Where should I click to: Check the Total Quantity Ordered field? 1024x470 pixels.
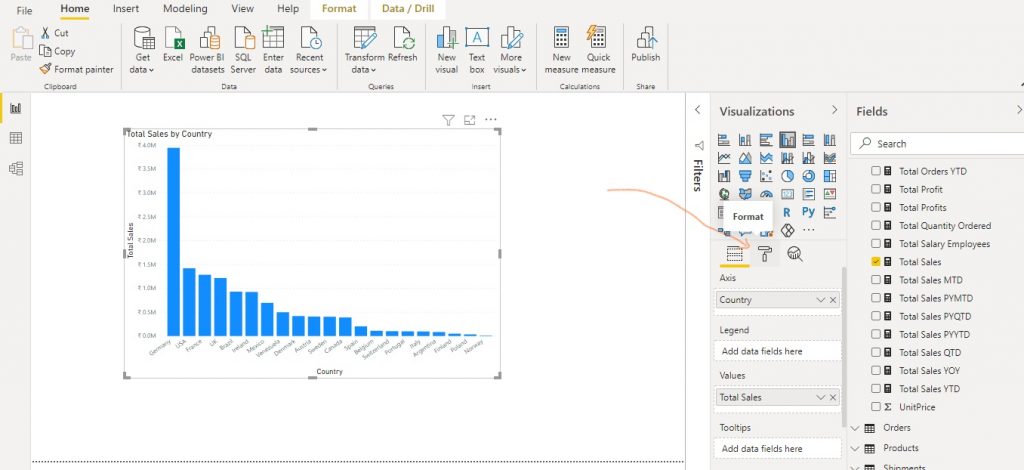pyautogui.click(x=876, y=226)
